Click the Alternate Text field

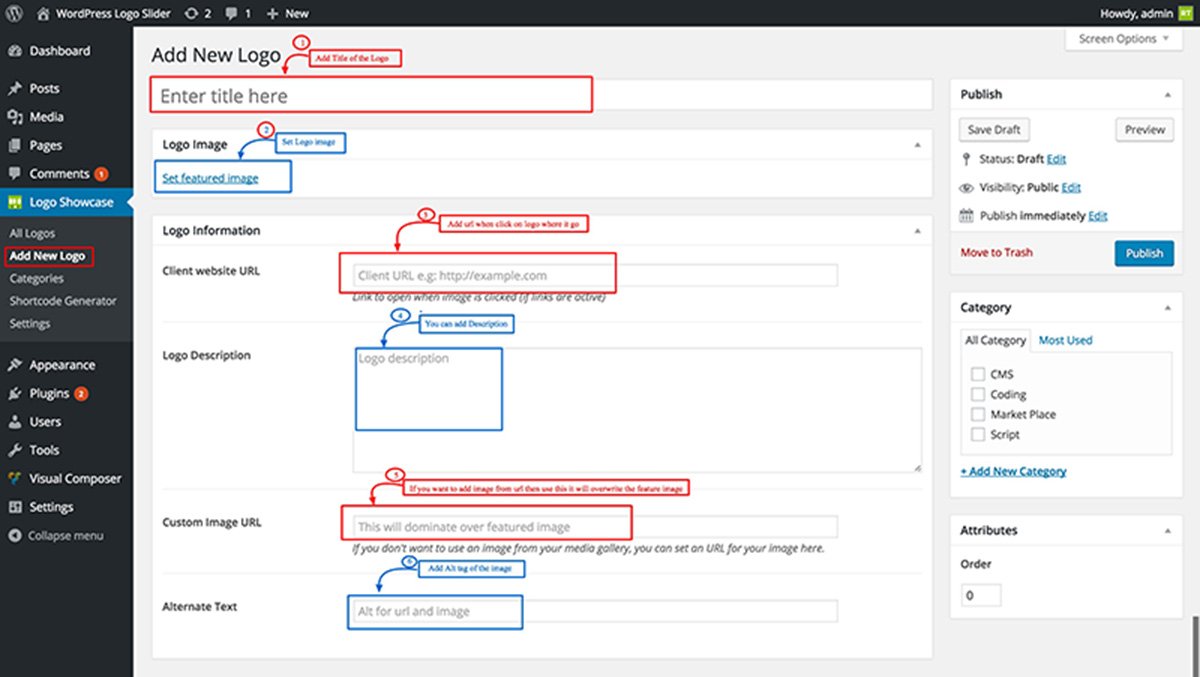point(594,611)
